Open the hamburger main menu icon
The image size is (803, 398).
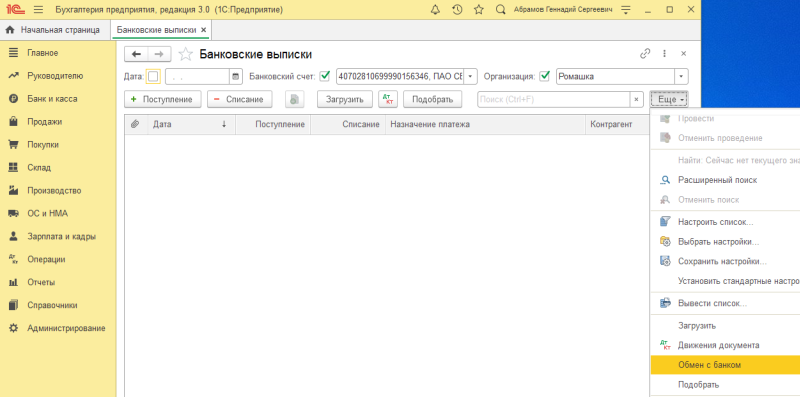(x=38, y=10)
